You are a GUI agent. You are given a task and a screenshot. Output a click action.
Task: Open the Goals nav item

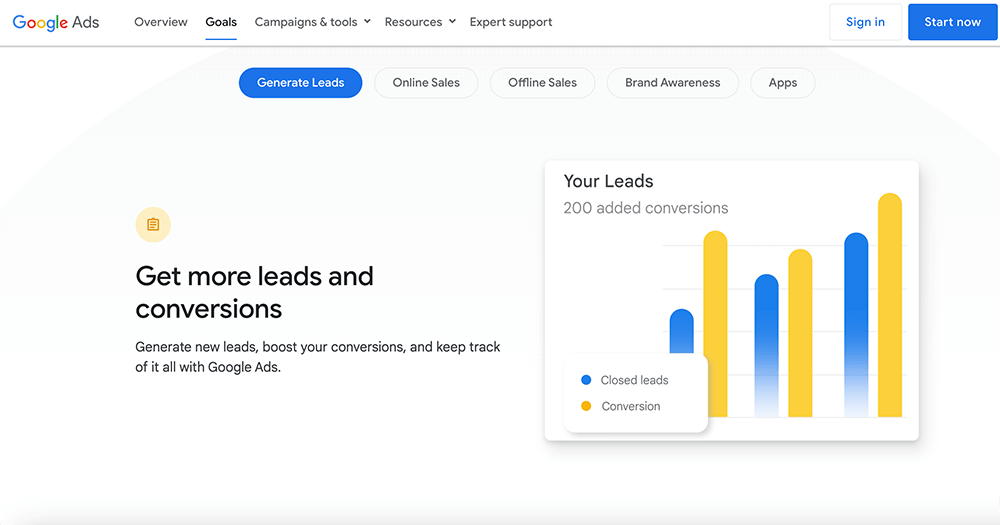coord(221,22)
